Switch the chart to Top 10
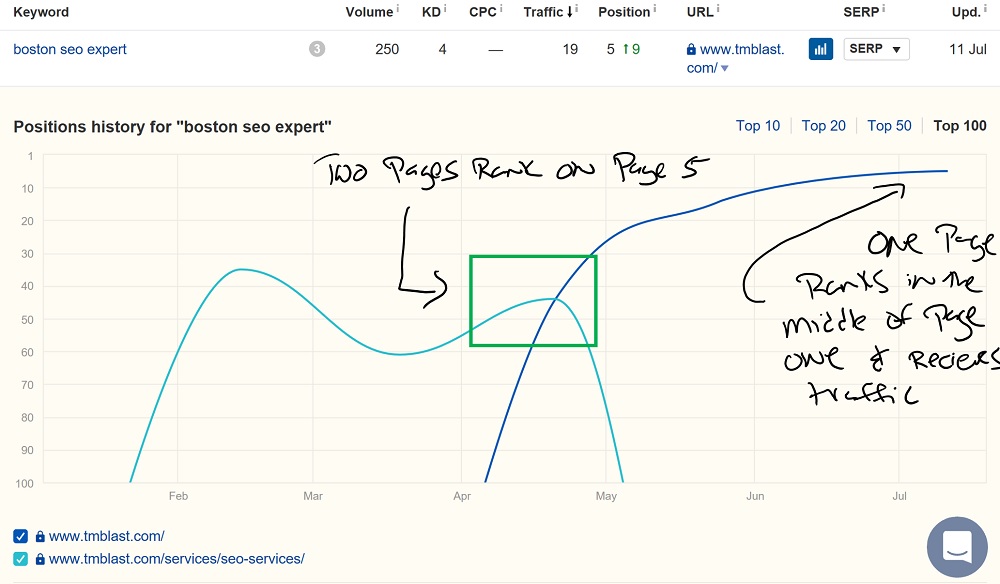 tap(758, 126)
